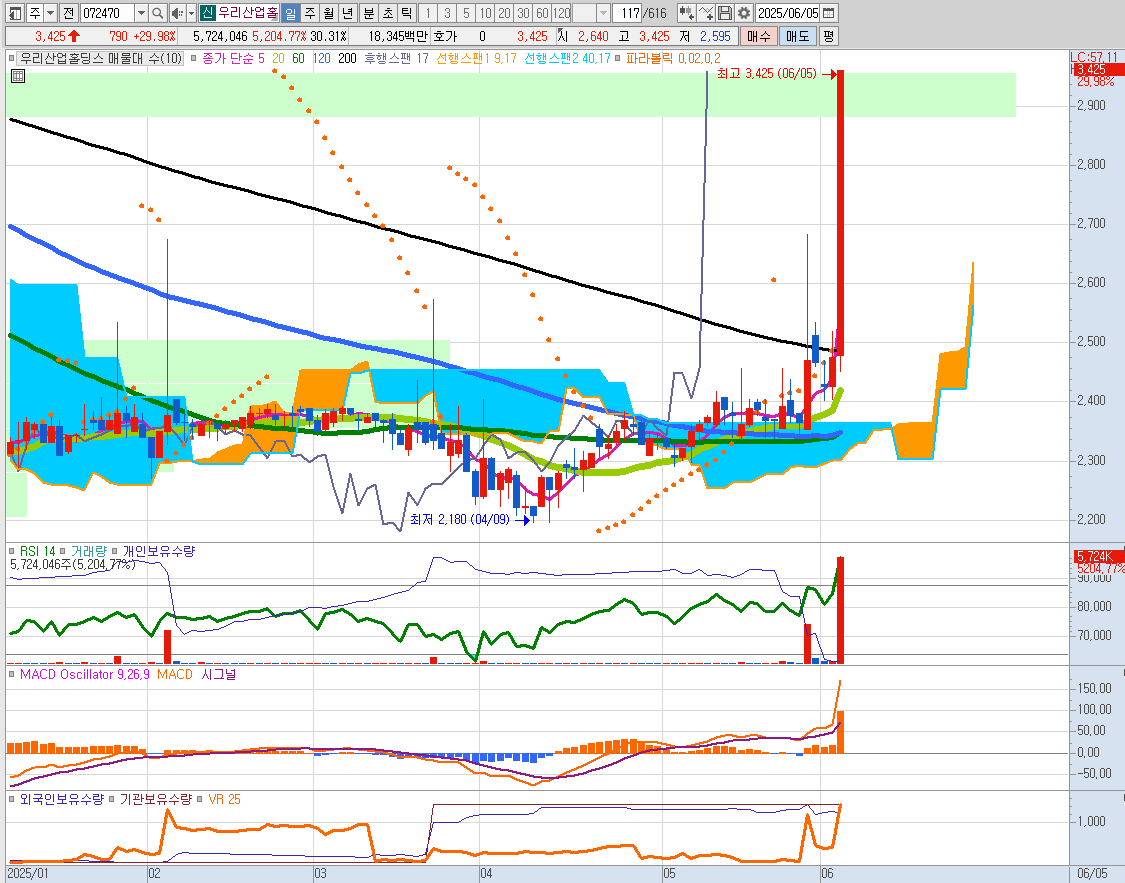Open the calendar date picker icon
Image resolution: width=1125 pixels, height=883 pixels.
[x=828, y=13]
